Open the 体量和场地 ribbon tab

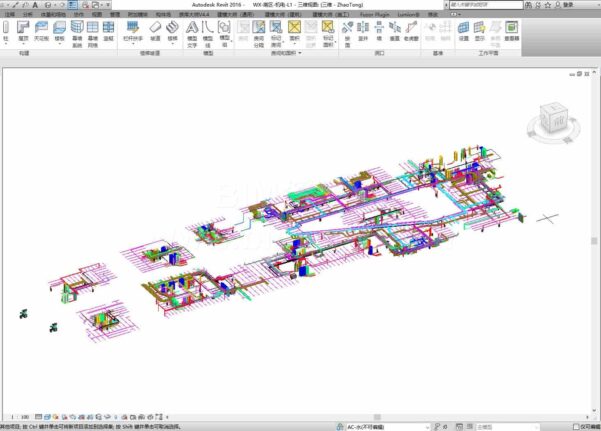coord(53,15)
